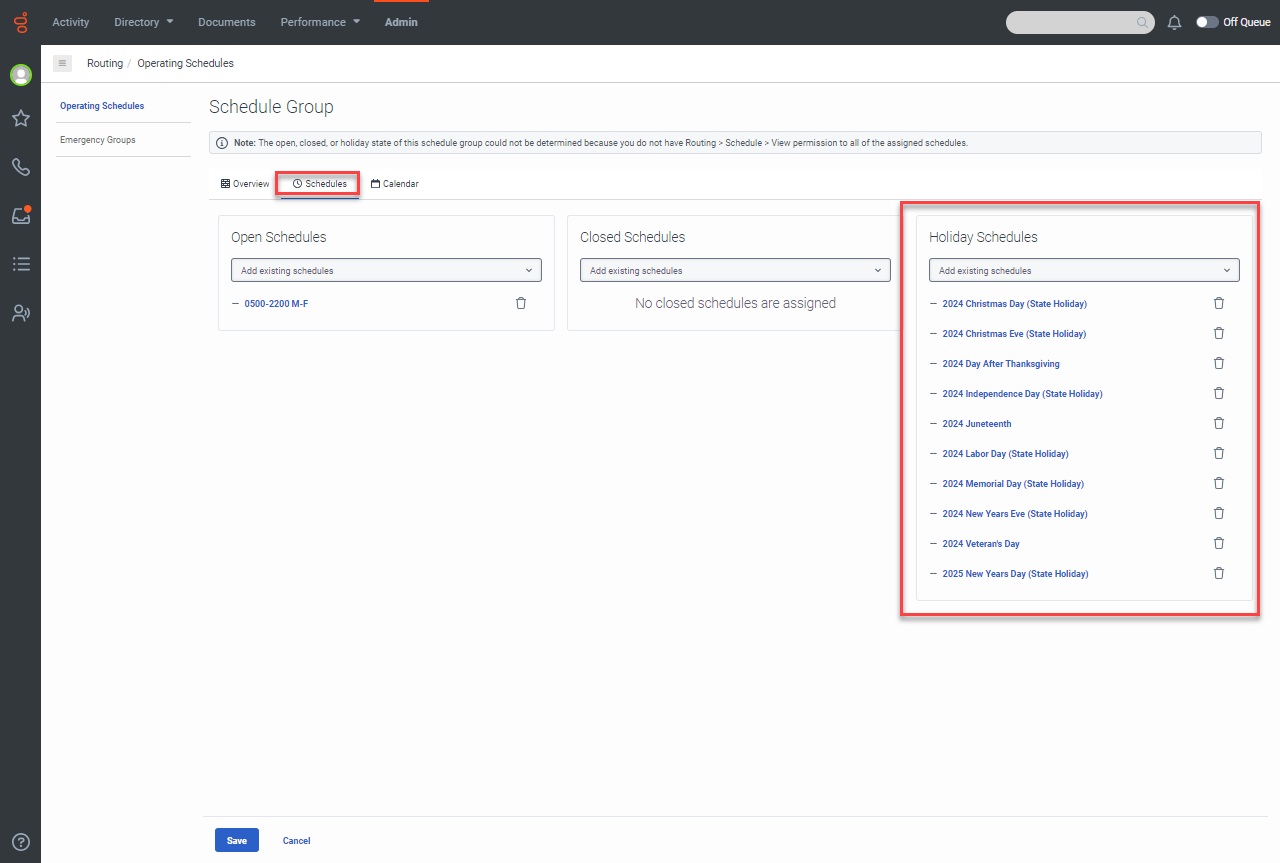Open the calls phone icon in sidebar
This screenshot has height=863, width=1280.
tap(20, 167)
